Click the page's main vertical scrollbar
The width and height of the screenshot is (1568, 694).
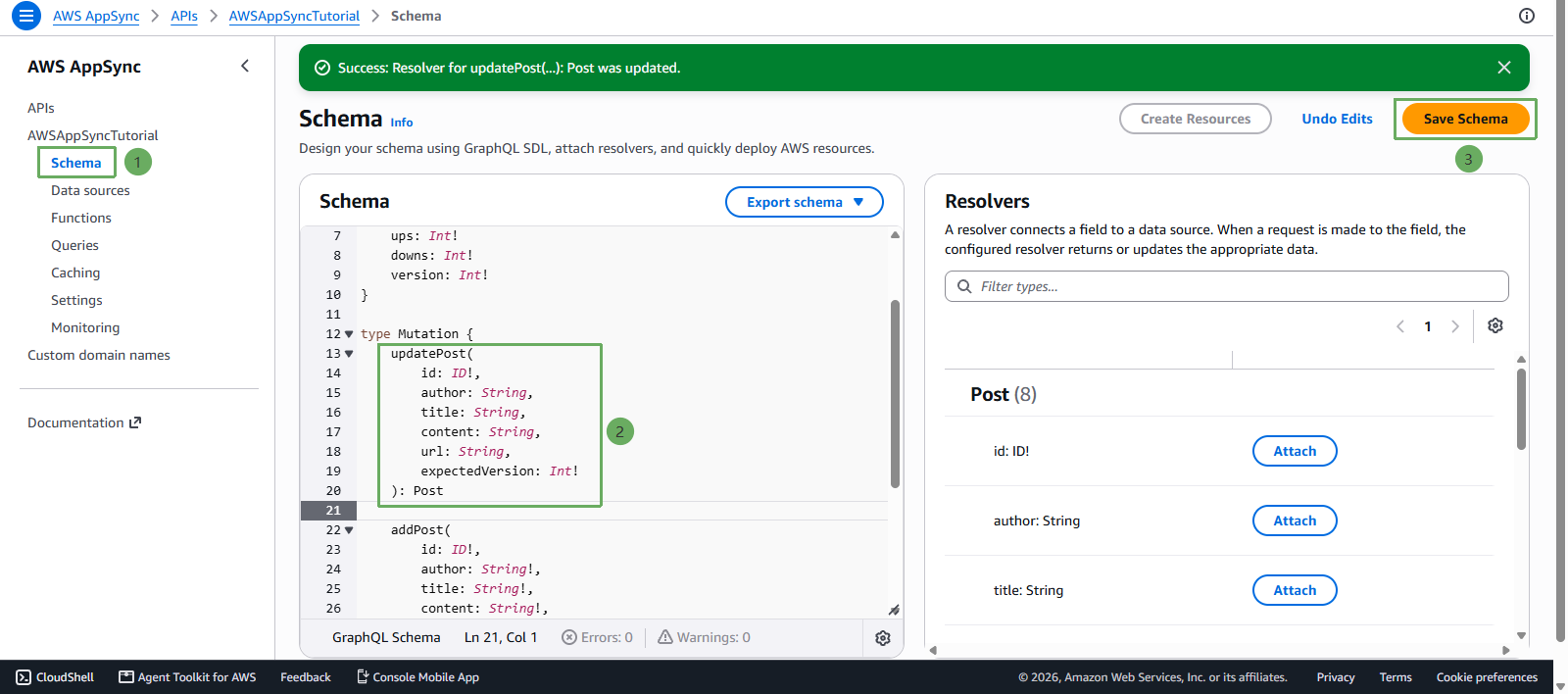pyautogui.click(x=1560, y=320)
